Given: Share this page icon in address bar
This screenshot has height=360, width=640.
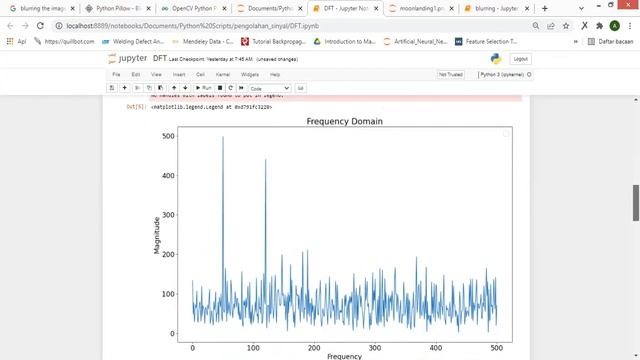Looking at the screenshot, I should pyautogui.click(x=551, y=26).
